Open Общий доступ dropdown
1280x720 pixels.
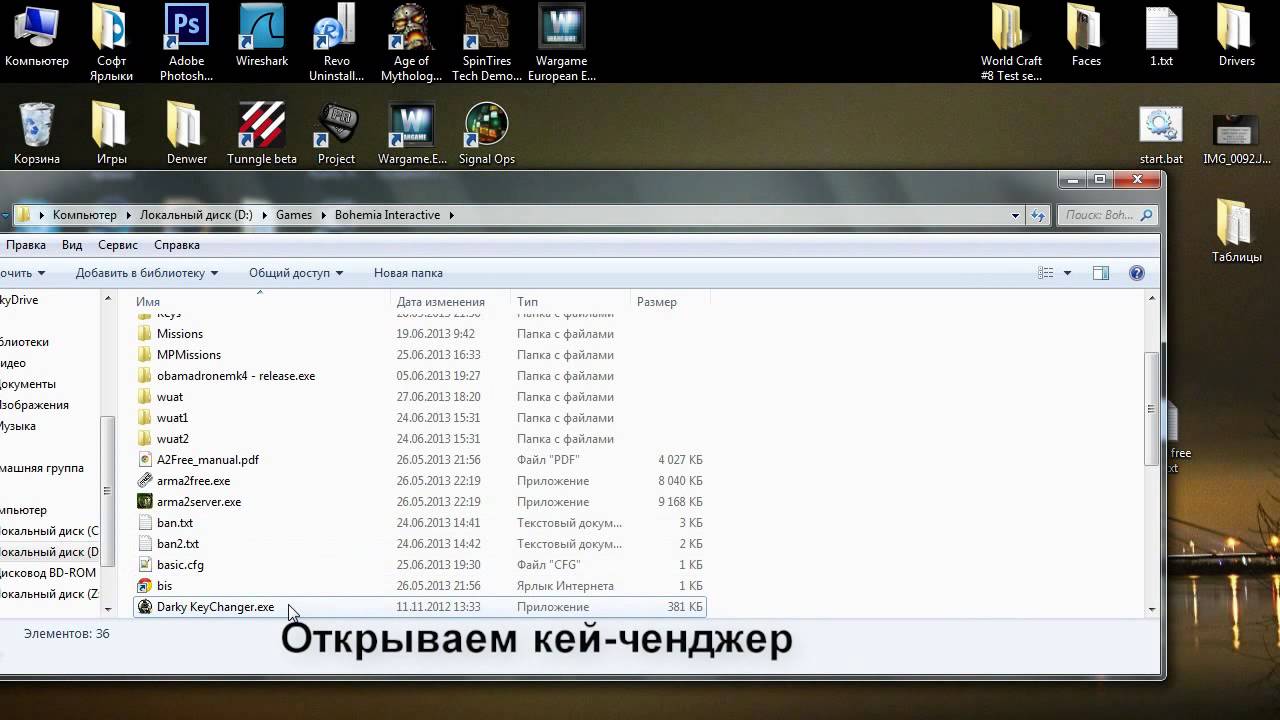point(296,273)
